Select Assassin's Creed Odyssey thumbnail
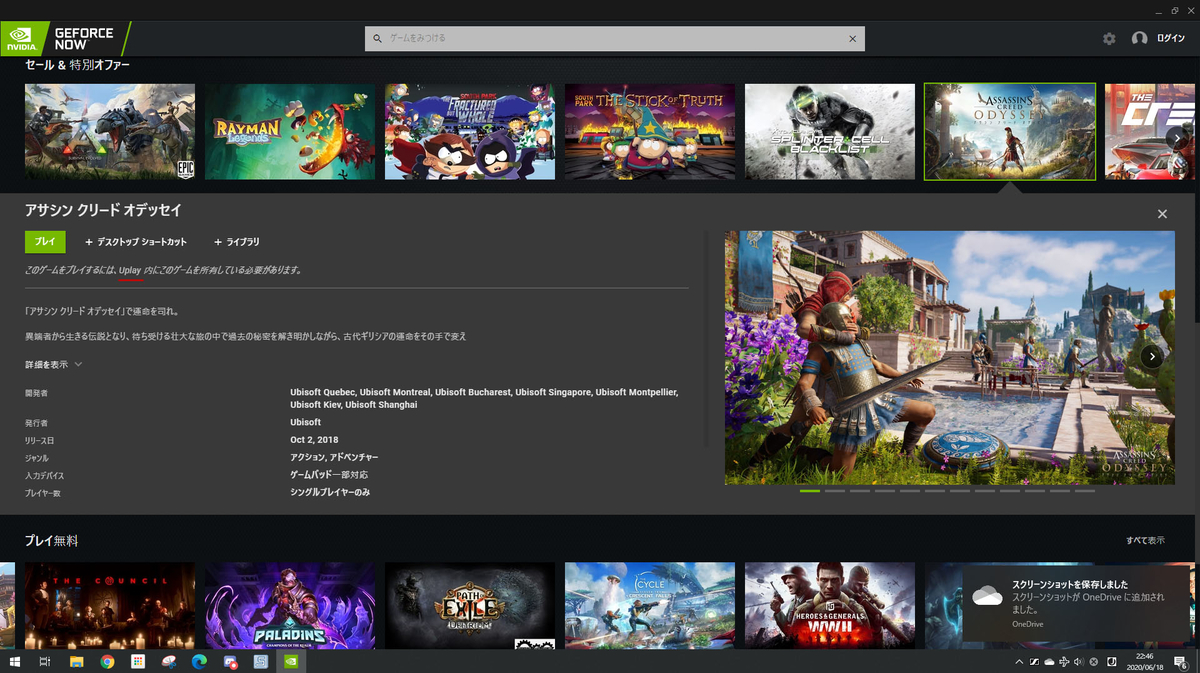 (x=1010, y=131)
